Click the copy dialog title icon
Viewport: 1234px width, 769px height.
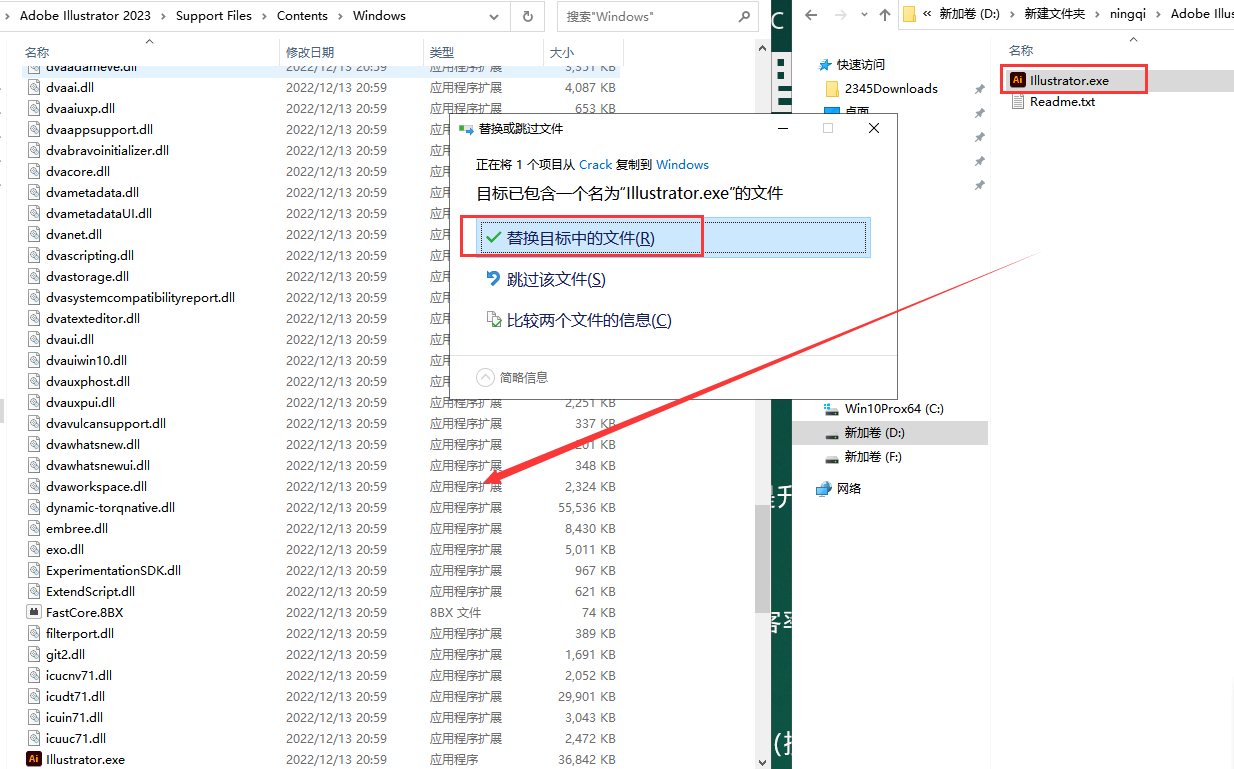click(x=466, y=129)
